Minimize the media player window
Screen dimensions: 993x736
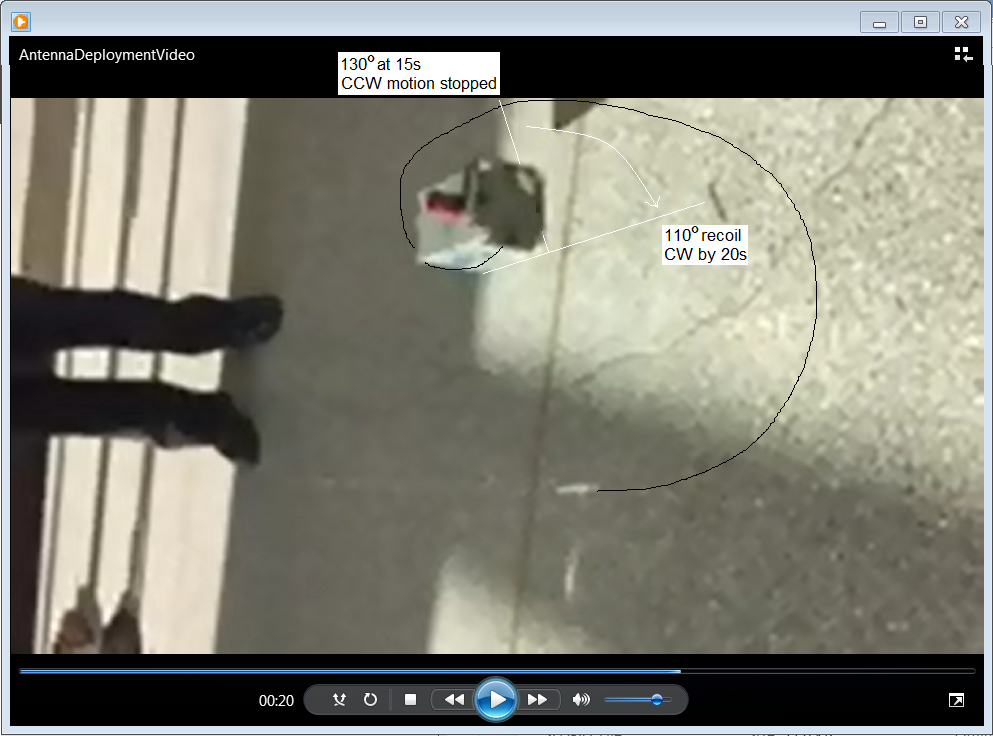point(880,22)
